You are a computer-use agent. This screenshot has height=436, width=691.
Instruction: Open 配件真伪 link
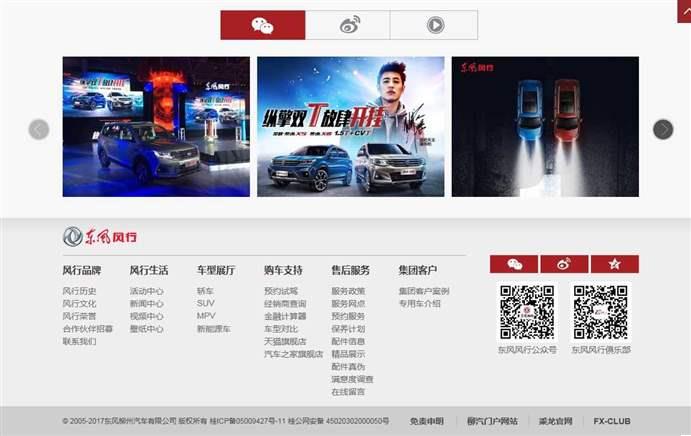[x=348, y=366]
